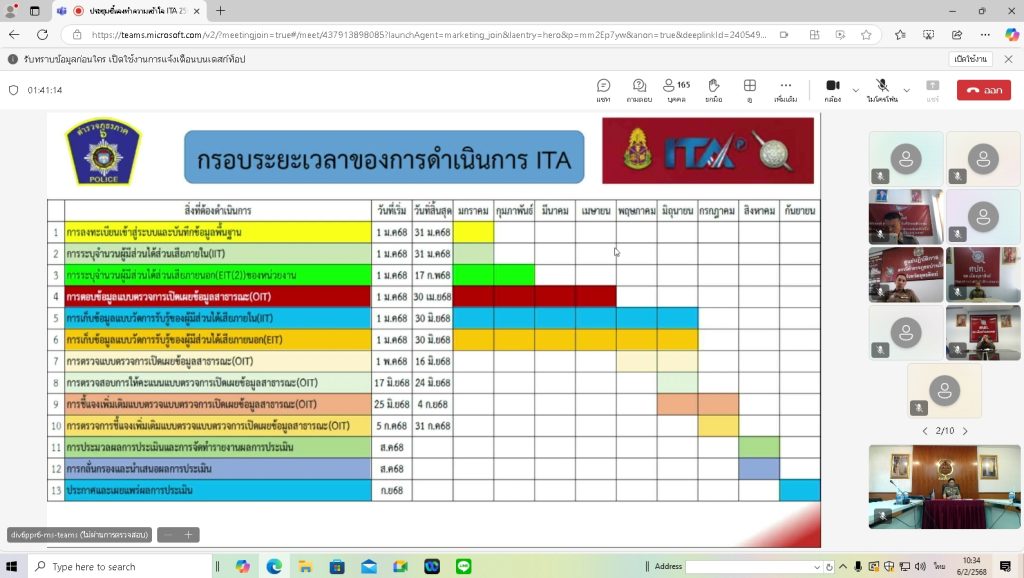The height and width of the screenshot is (578, 1024).
Task: Raise your hand in the meeting
Action: (713, 90)
